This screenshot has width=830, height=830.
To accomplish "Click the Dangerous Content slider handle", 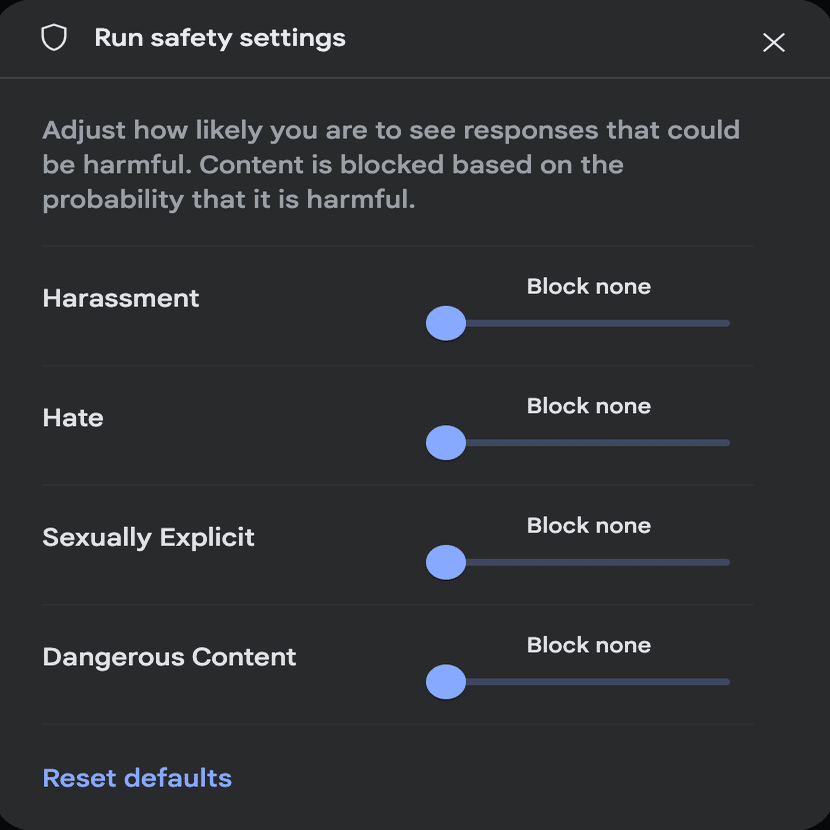I will tap(446, 682).
